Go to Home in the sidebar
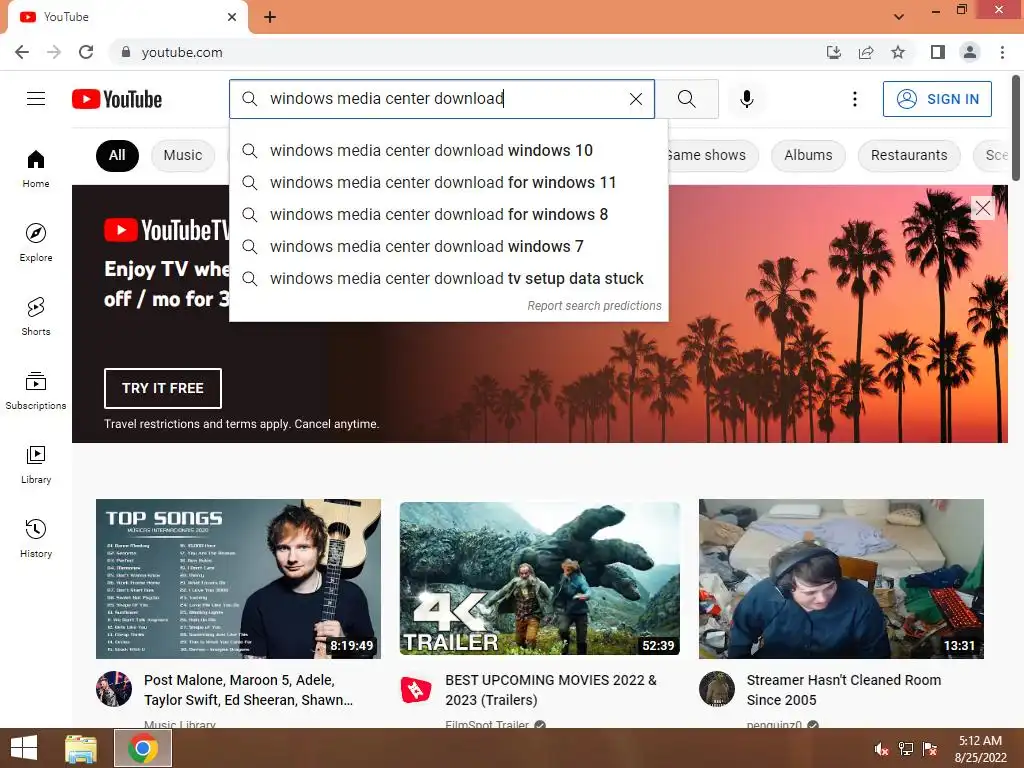1024x768 pixels. [x=36, y=168]
